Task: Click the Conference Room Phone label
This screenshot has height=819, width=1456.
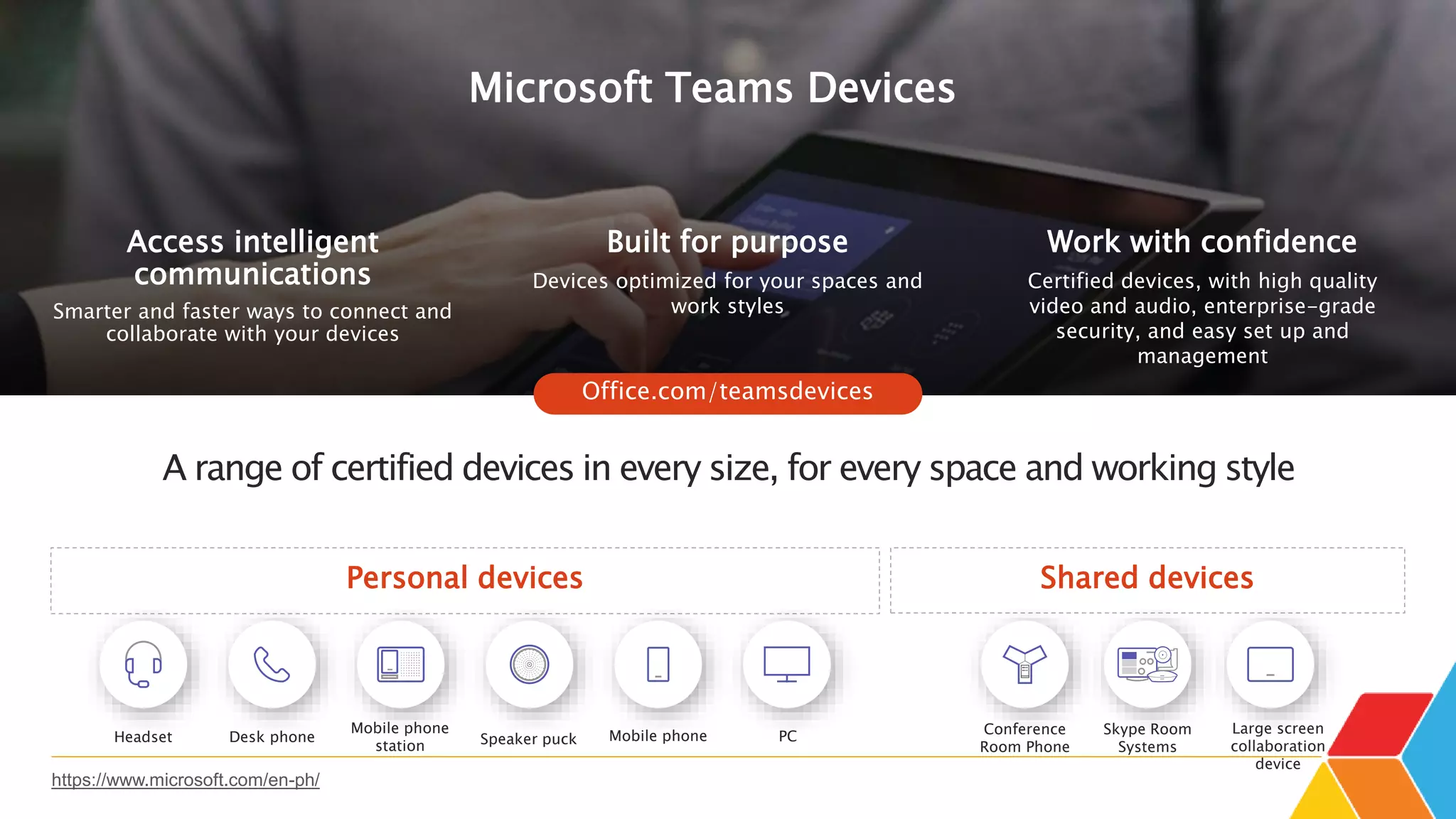Action: click(x=1024, y=738)
